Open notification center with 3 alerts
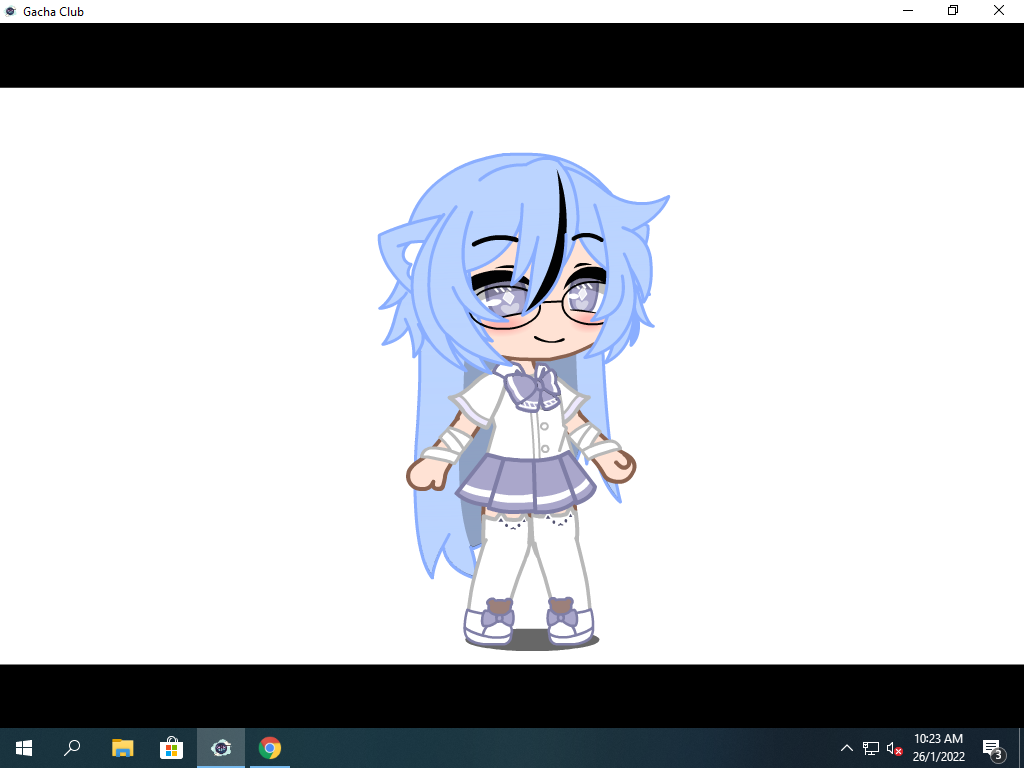Image resolution: width=1024 pixels, height=768 pixels. click(993, 748)
